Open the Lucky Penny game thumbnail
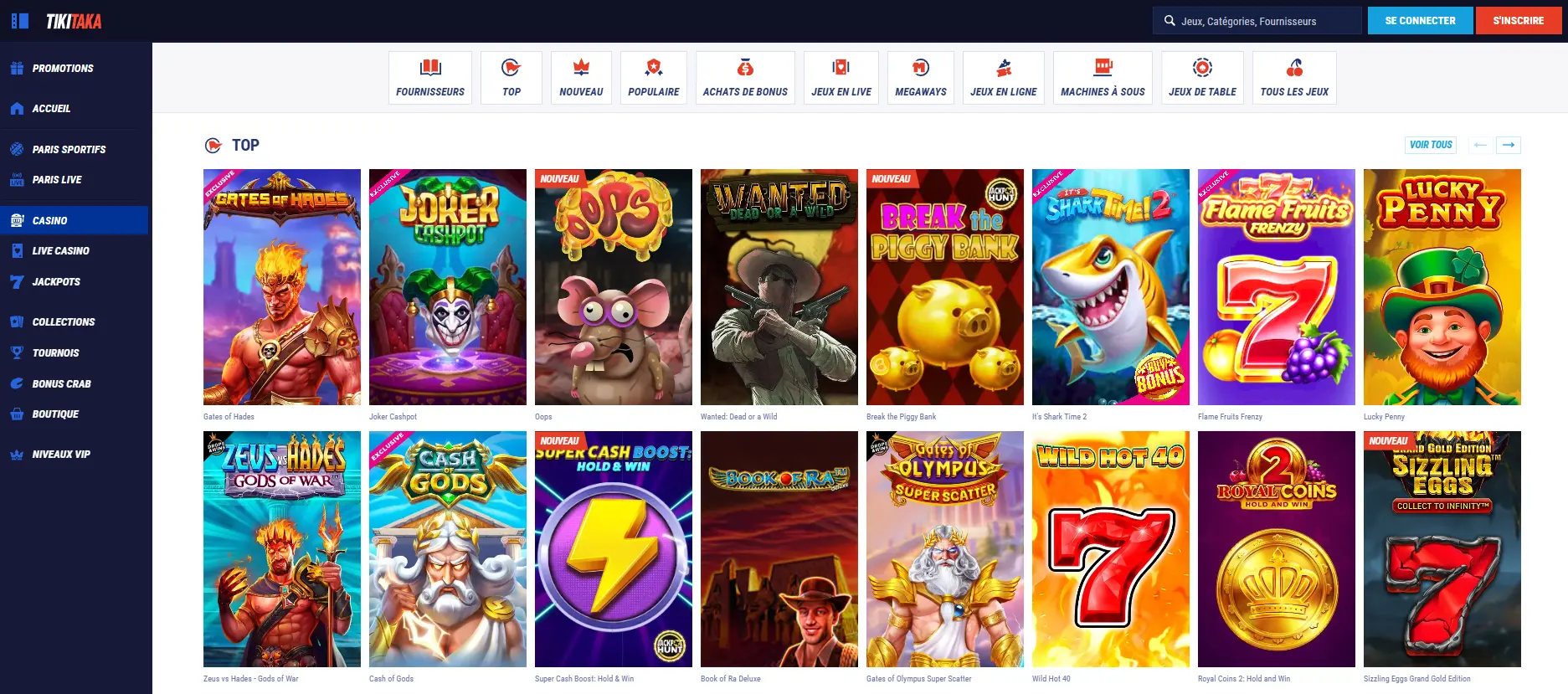This screenshot has height=694, width=1568. click(x=1442, y=287)
